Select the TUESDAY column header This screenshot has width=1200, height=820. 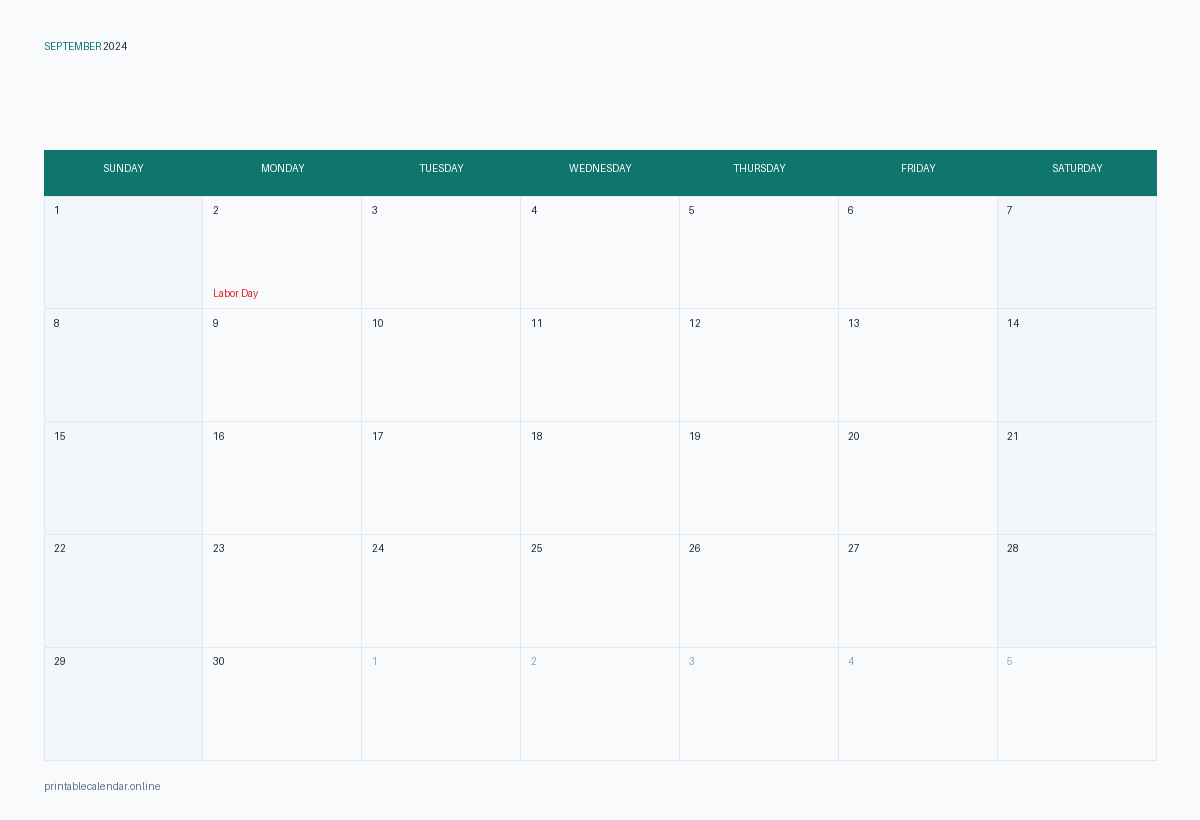click(441, 168)
